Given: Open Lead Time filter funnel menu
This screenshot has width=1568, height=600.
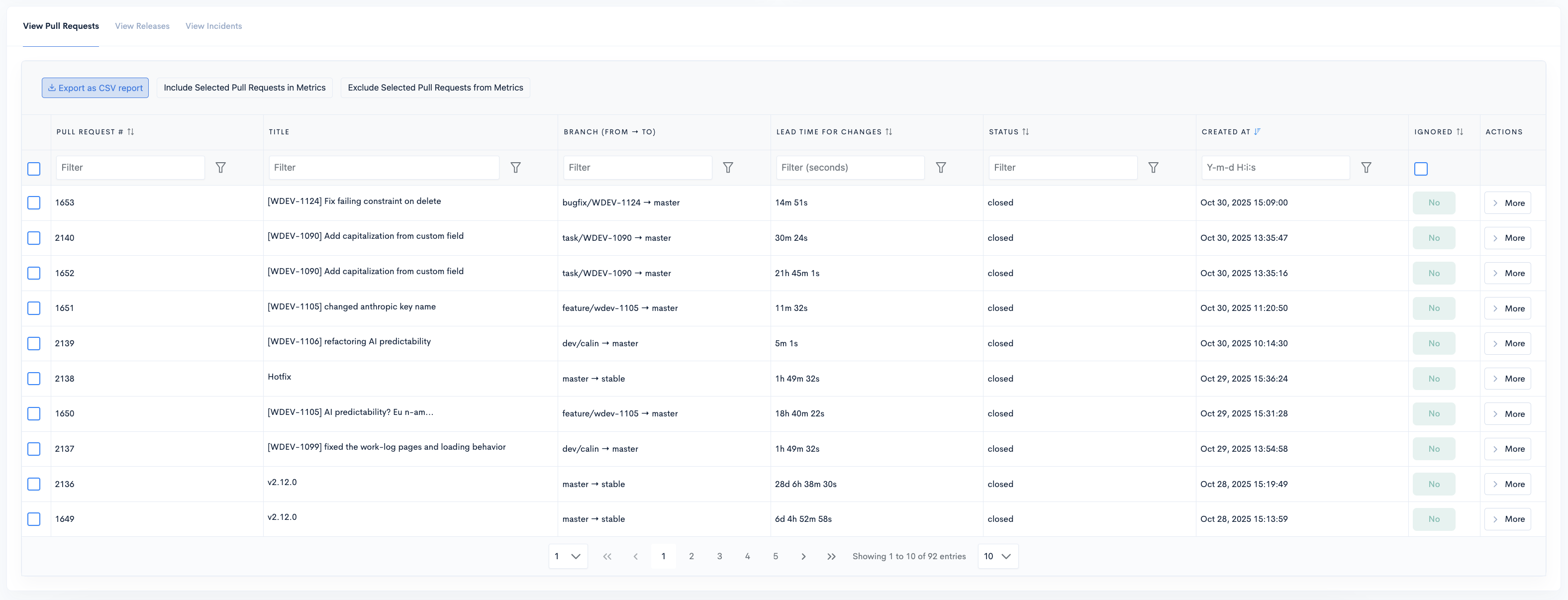Looking at the screenshot, I should pos(940,167).
